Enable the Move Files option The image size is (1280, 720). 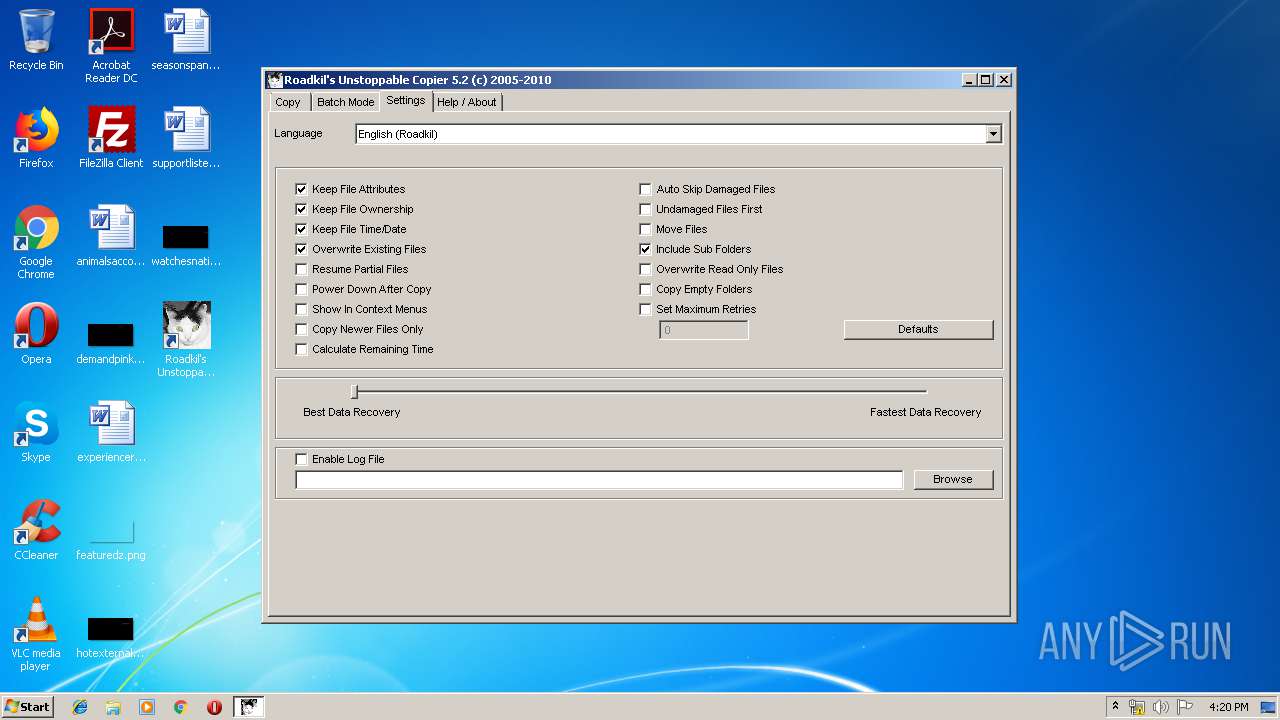645,229
